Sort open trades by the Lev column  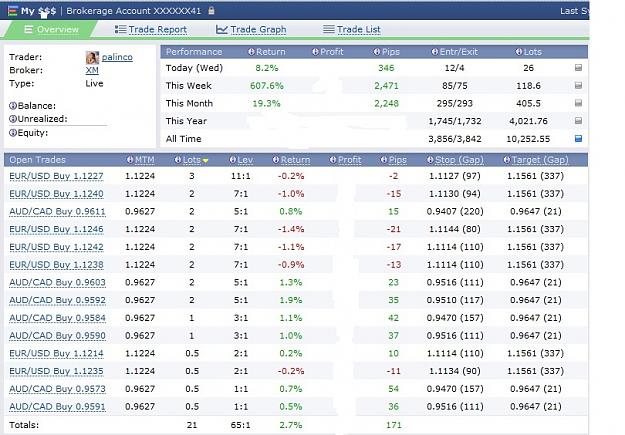coord(245,160)
